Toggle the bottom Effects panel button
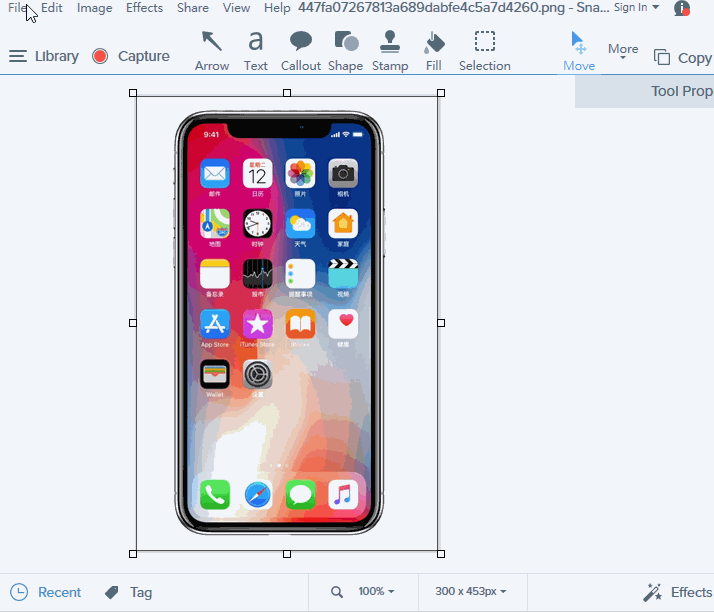 pos(678,592)
